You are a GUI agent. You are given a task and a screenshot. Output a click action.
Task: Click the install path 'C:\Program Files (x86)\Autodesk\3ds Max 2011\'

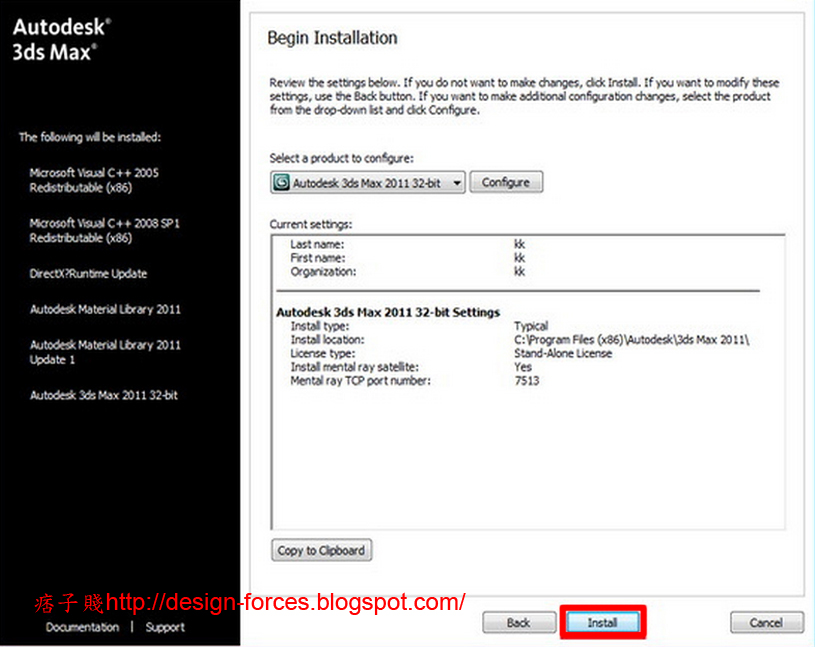[632, 340]
